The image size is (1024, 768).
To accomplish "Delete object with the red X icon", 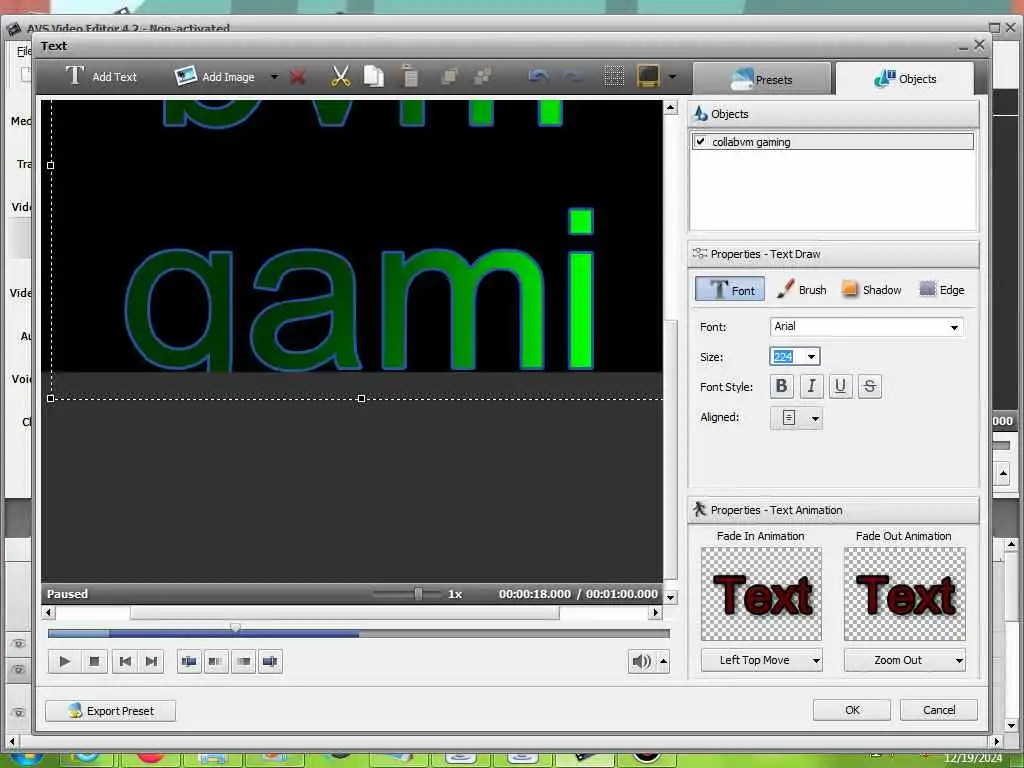I will (298, 77).
